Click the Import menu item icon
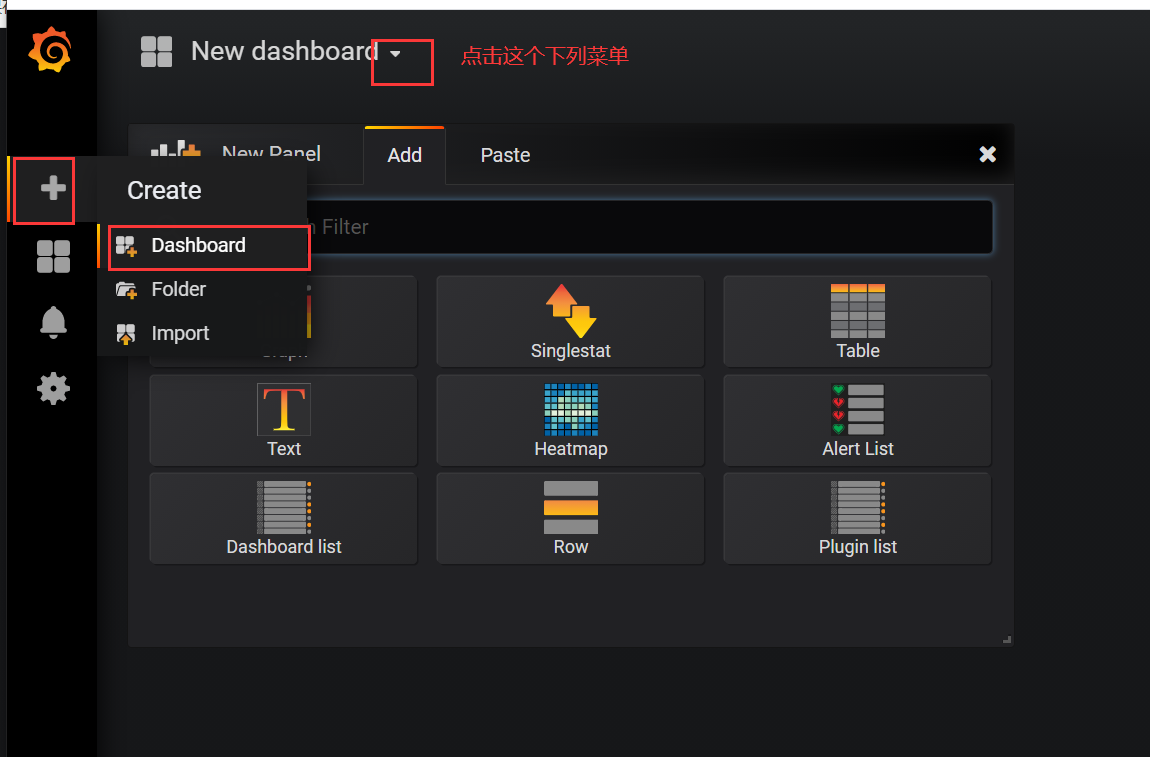 point(126,334)
